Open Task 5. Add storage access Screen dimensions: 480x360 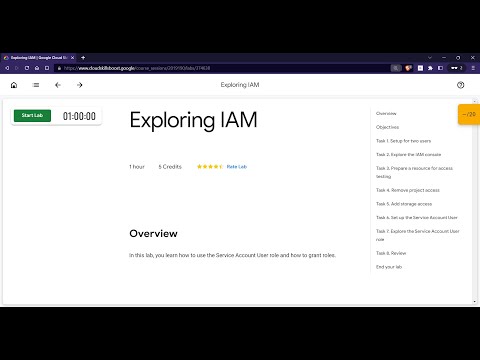coord(404,204)
